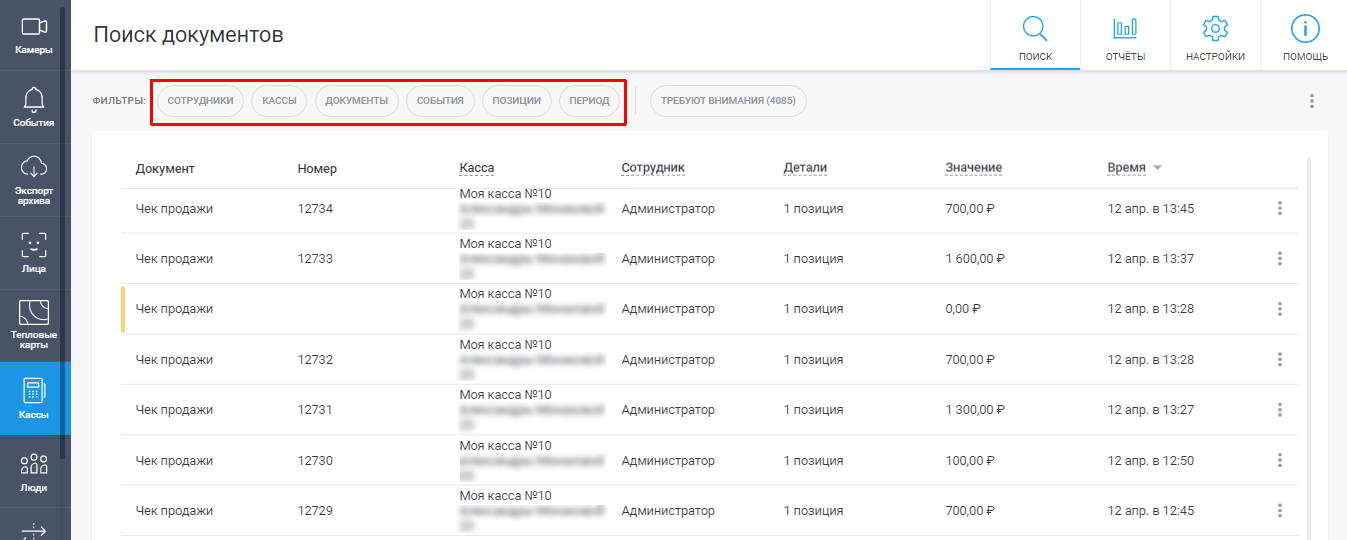The image size is (1347, 540).
Task: Select receipt number 12732
Action: [x=315, y=360]
